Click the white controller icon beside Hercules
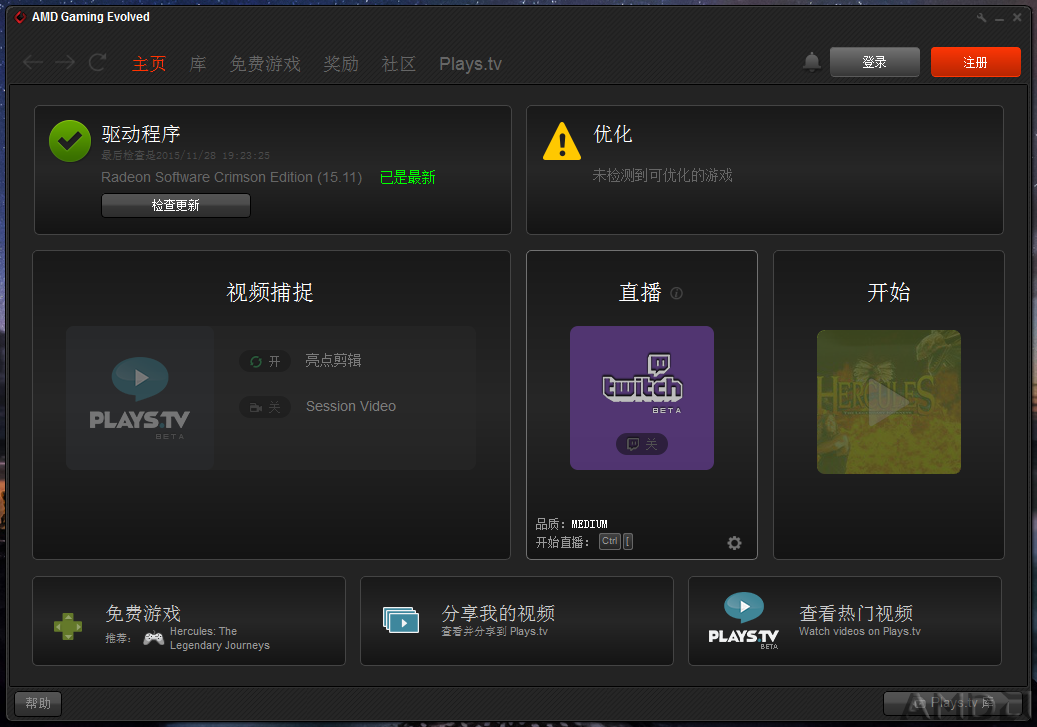This screenshot has width=1037, height=727. pyautogui.click(x=153, y=638)
